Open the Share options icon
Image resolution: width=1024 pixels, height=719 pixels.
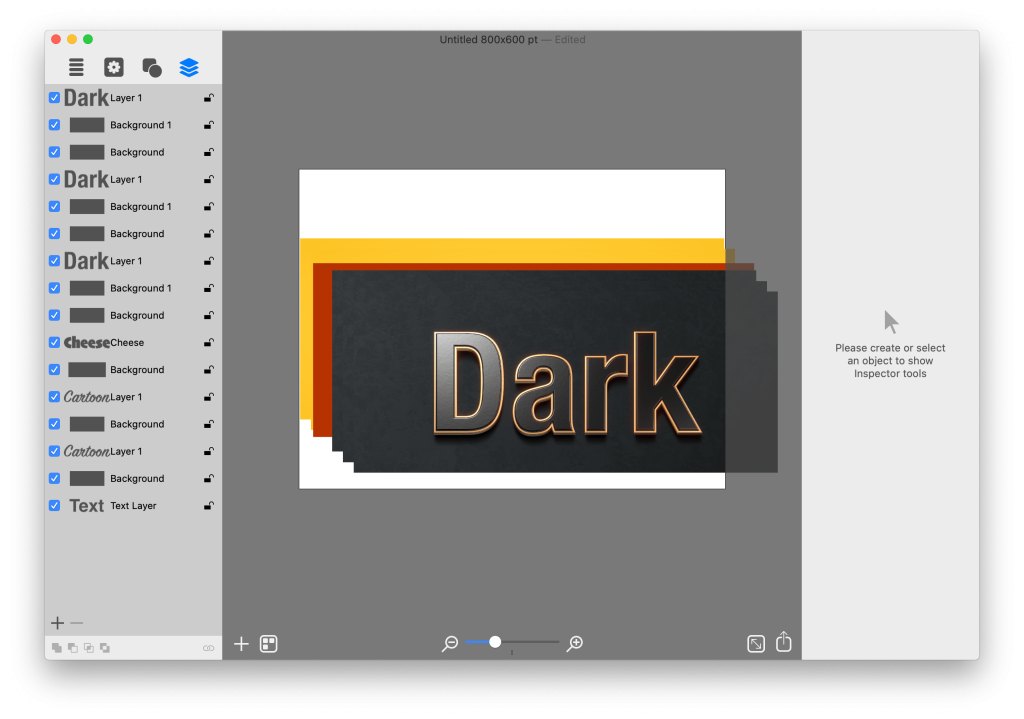[784, 643]
